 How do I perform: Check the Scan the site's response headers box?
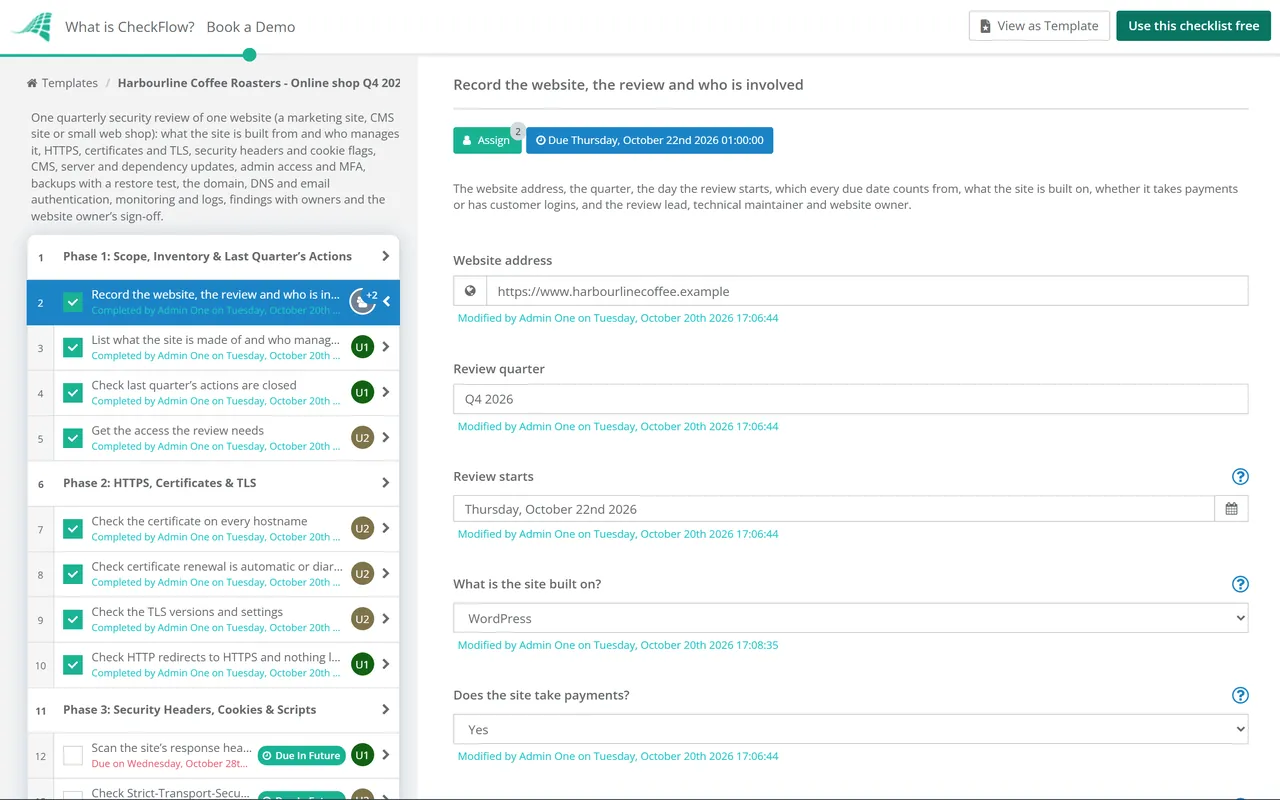73,755
